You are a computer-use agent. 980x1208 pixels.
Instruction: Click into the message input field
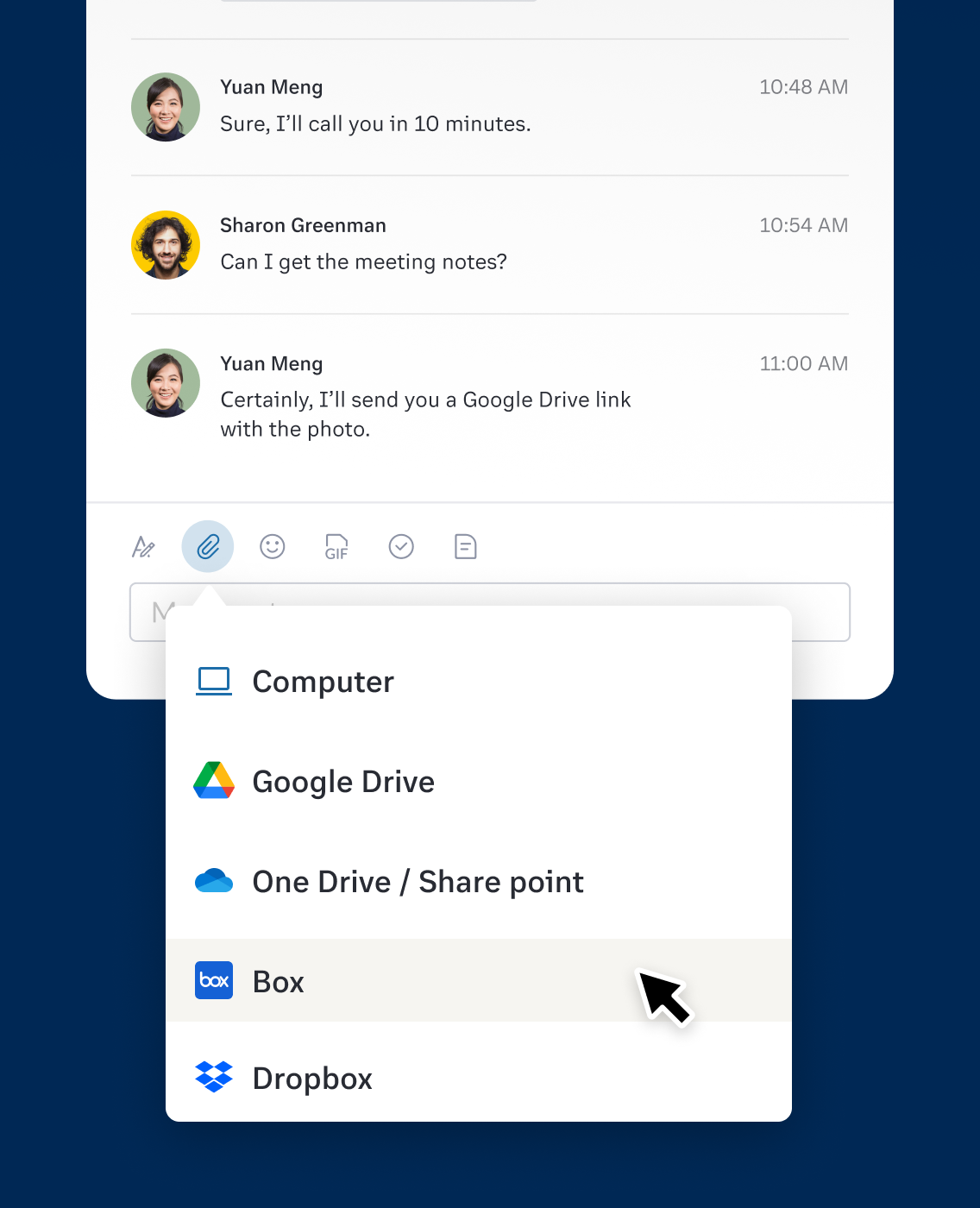820,612
